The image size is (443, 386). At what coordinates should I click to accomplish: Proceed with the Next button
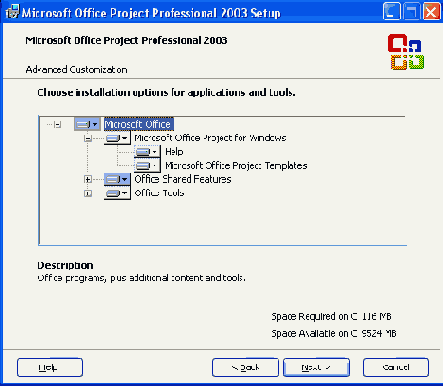(316, 367)
